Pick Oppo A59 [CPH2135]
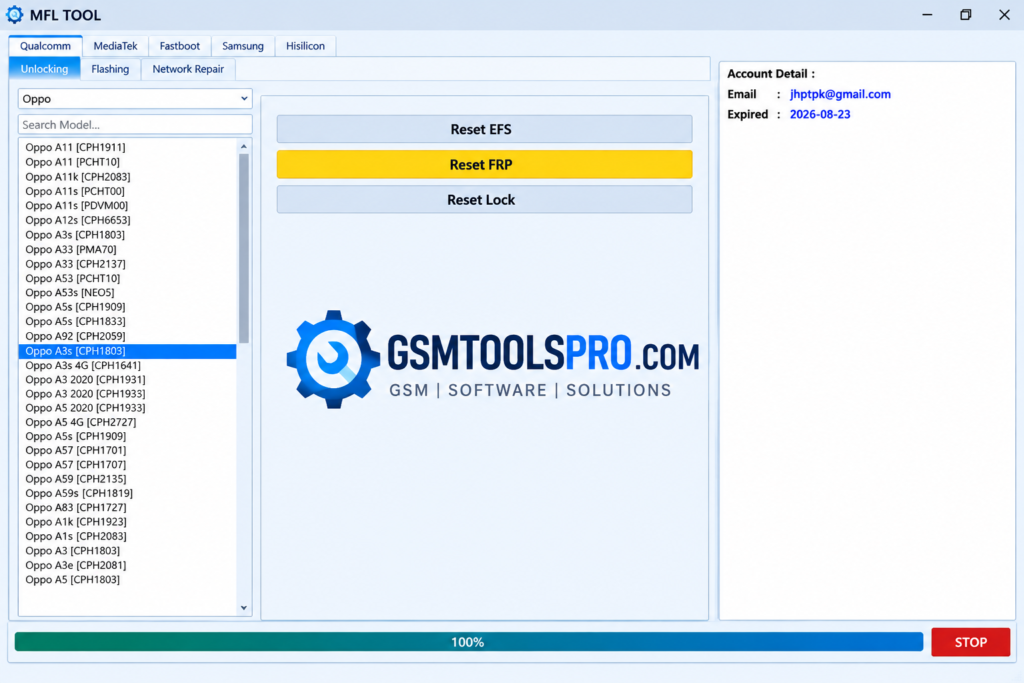This screenshot has height=683, width=1024. point(127,479)
